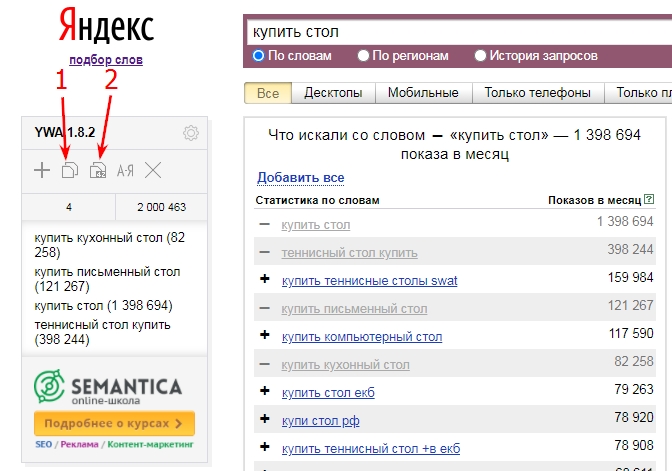Image resolution: width=672 pixels, height=471 pixels.
Task: Select the 'История запросов' radio button
Action: point(480,56)
